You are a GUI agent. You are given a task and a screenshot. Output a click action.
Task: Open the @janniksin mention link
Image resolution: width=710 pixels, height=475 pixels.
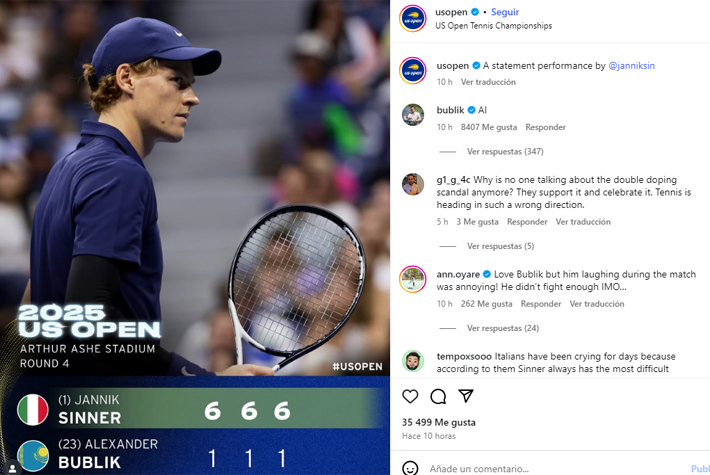coord(631,66)
